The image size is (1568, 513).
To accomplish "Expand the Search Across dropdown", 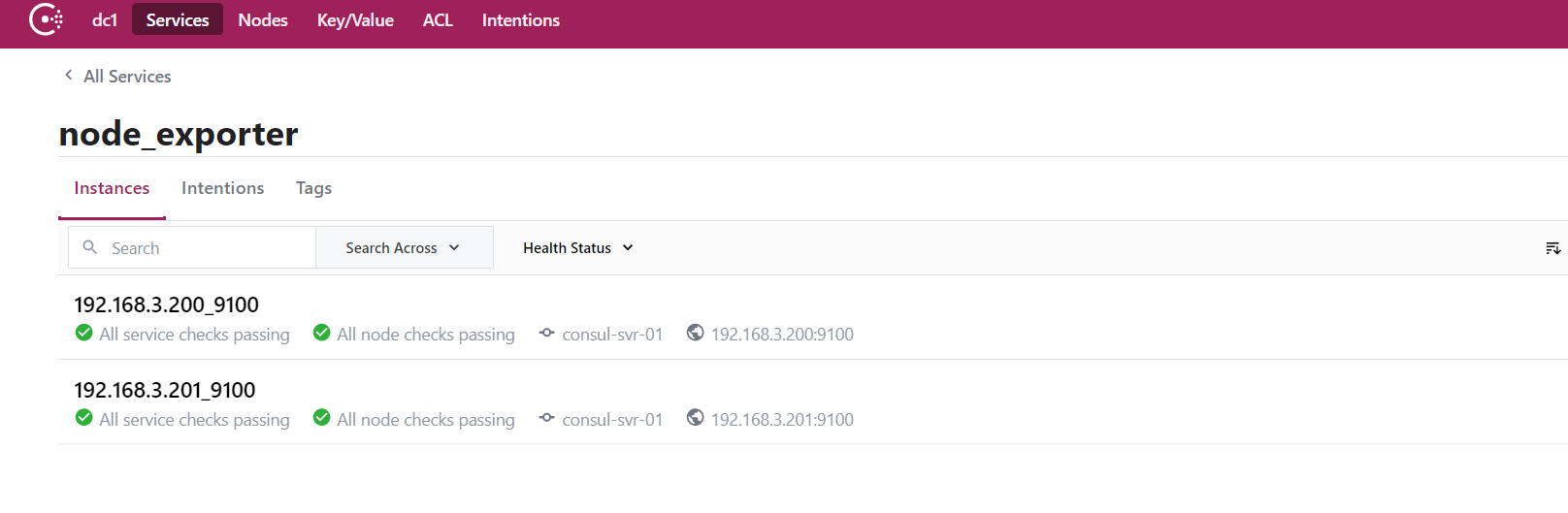I will (404, 247).
